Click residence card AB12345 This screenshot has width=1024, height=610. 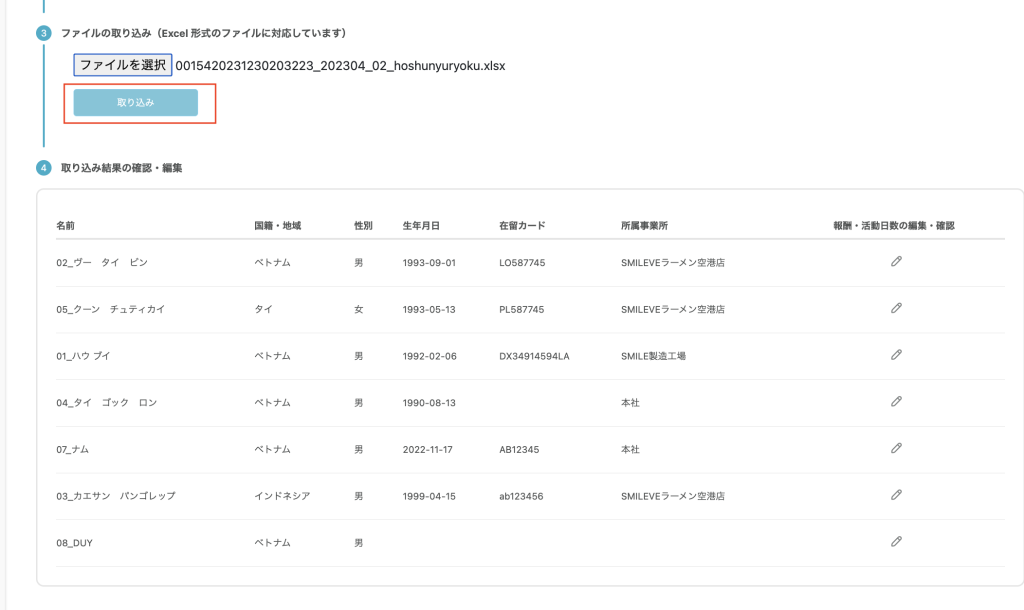tap(519, 449)
